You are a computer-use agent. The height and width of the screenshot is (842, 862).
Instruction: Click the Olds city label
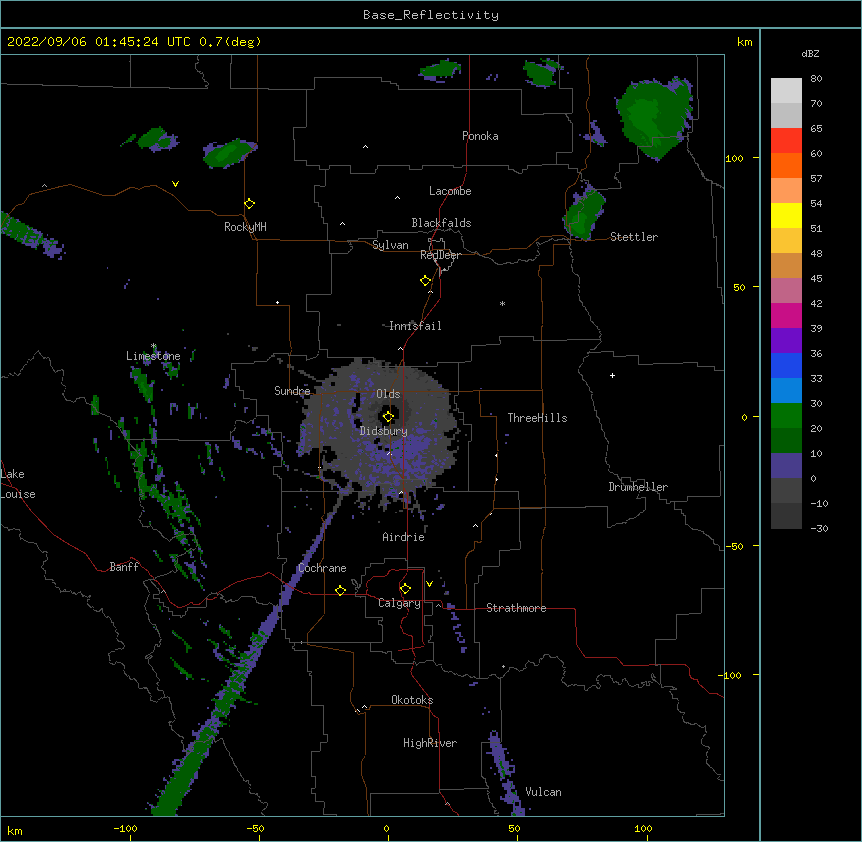click(388, 394)
